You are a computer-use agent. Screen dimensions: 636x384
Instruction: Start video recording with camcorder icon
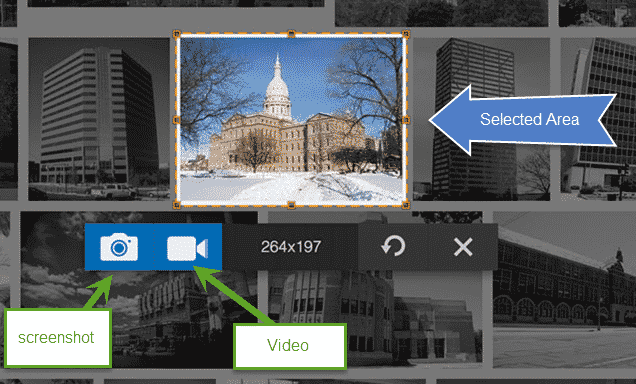click(187, 248)
